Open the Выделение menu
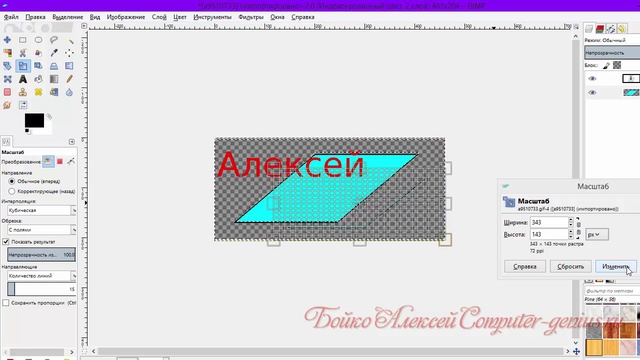The image size is (640, 360). click(68, 17)
